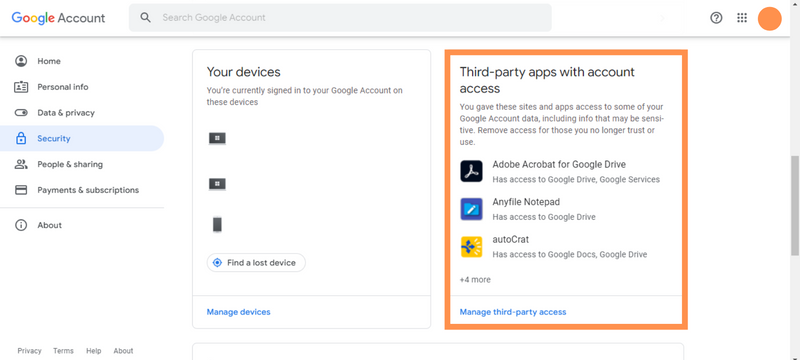Select the Security menu item
The width and height of the screenshot is (800, 360).
click(82, 138)
